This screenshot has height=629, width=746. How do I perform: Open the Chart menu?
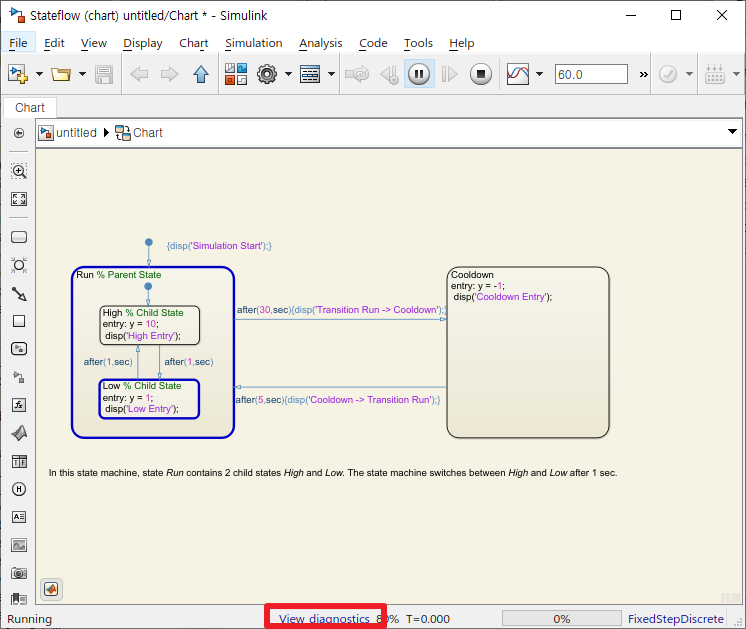pyautogui.click(x=194, y=43)
